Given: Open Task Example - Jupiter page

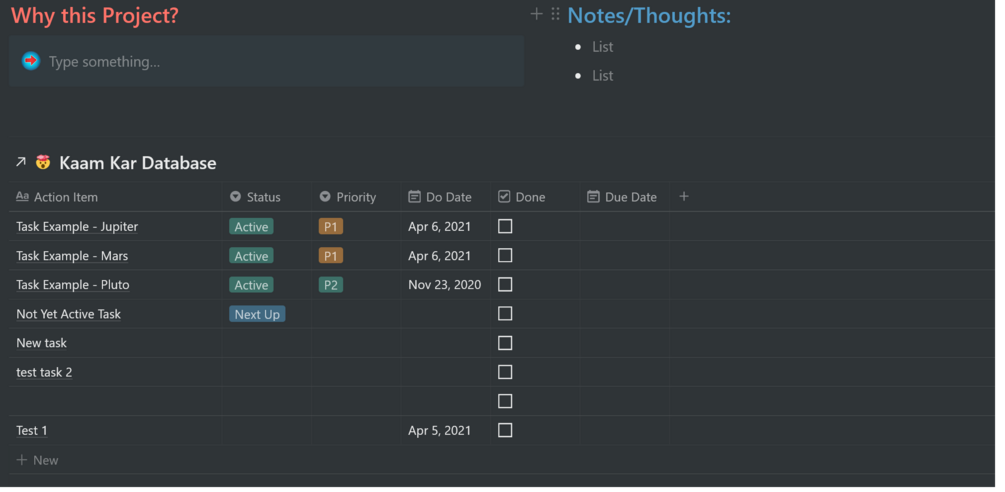Looking at the screenshot, I should 77,227.
